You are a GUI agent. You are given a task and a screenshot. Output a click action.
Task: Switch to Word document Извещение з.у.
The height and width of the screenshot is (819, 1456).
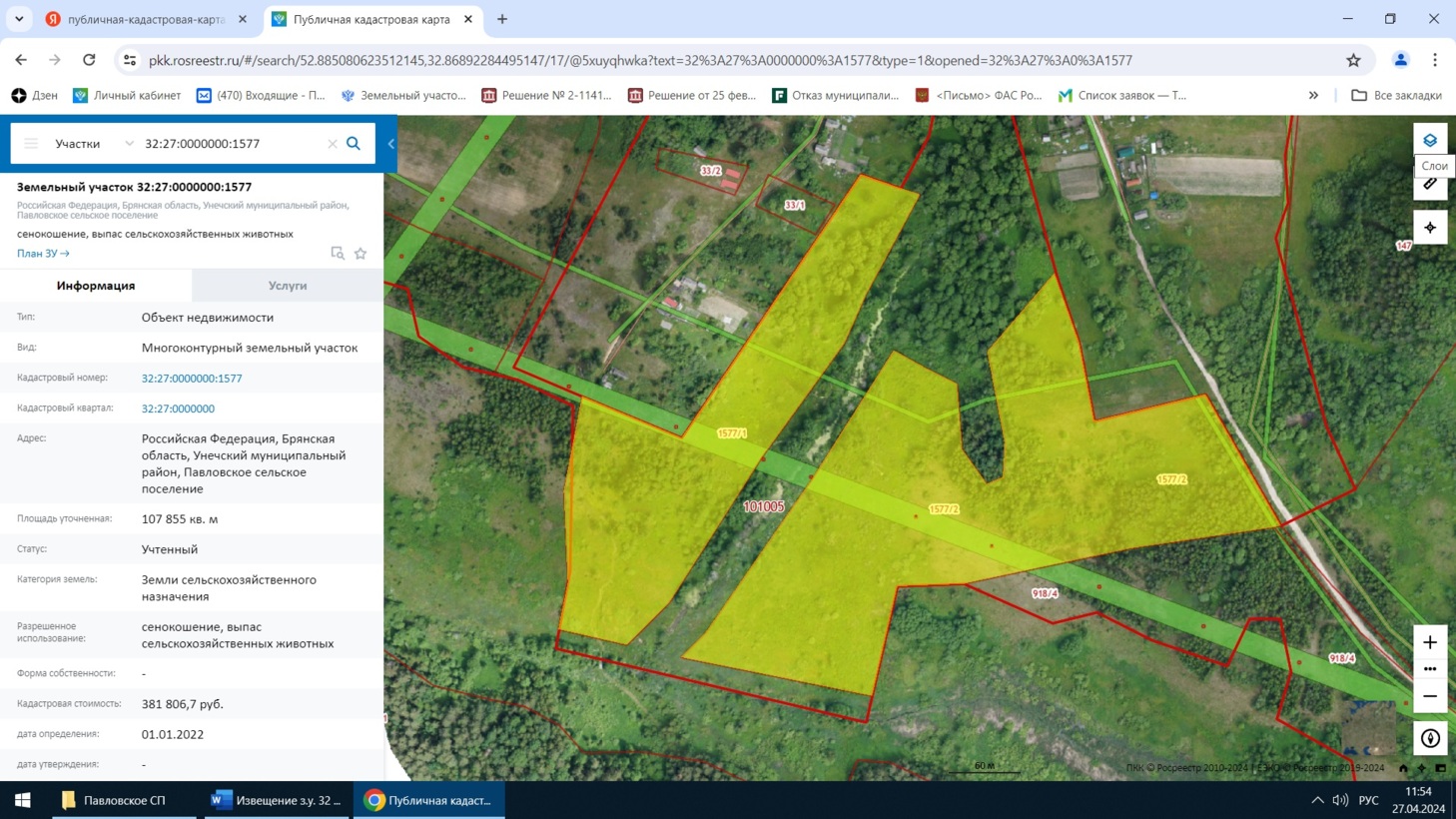point(278,800)
